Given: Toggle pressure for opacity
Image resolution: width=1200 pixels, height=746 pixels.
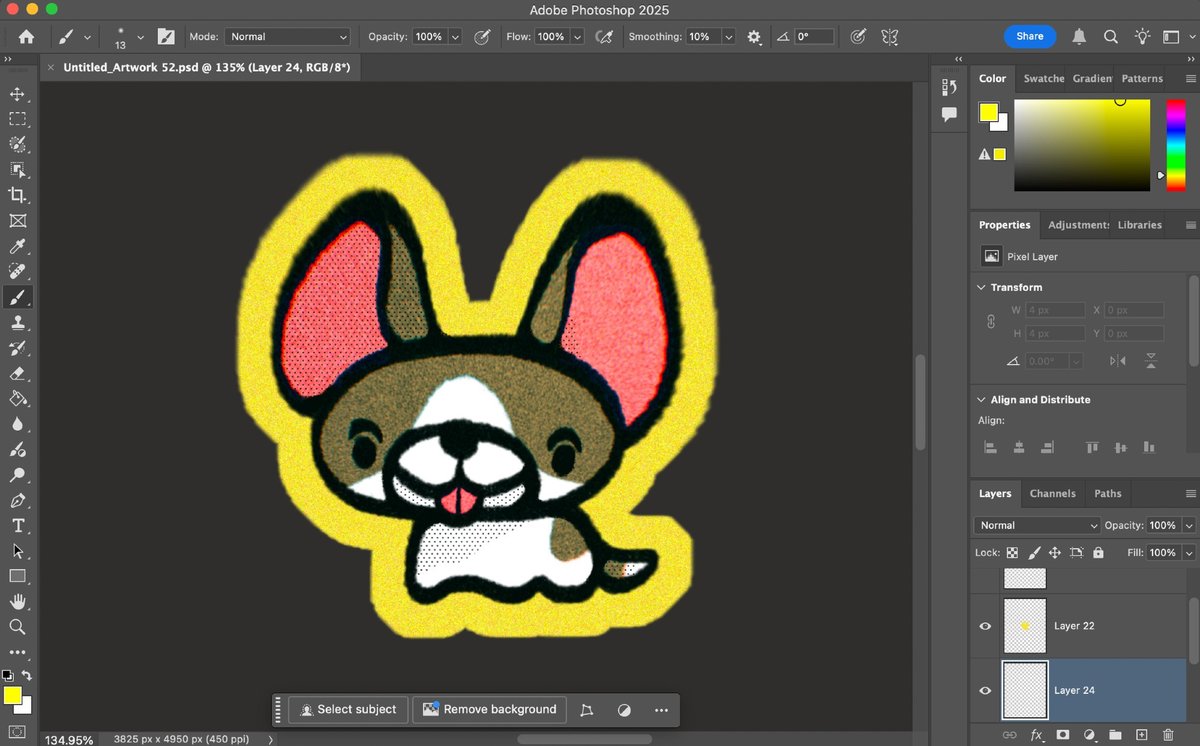Looking at the screenshot, I should 482,36.
